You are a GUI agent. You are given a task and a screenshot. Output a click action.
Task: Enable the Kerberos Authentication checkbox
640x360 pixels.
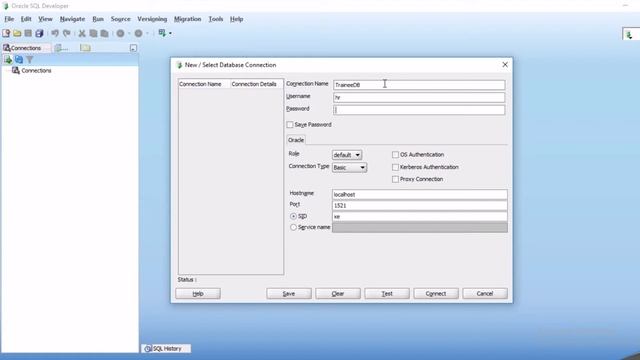click(395, 167)
